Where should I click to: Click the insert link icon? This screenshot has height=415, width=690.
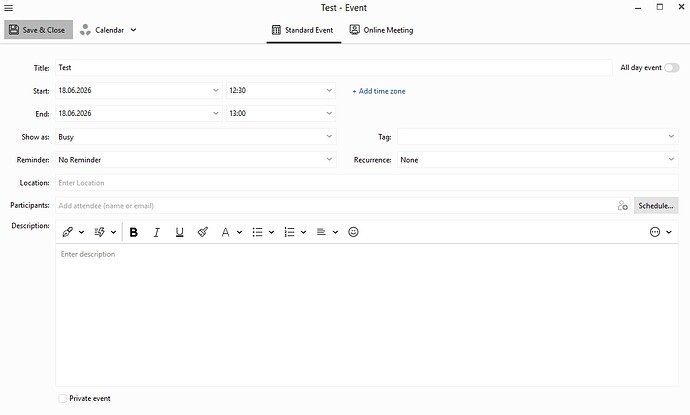point(68,232)
